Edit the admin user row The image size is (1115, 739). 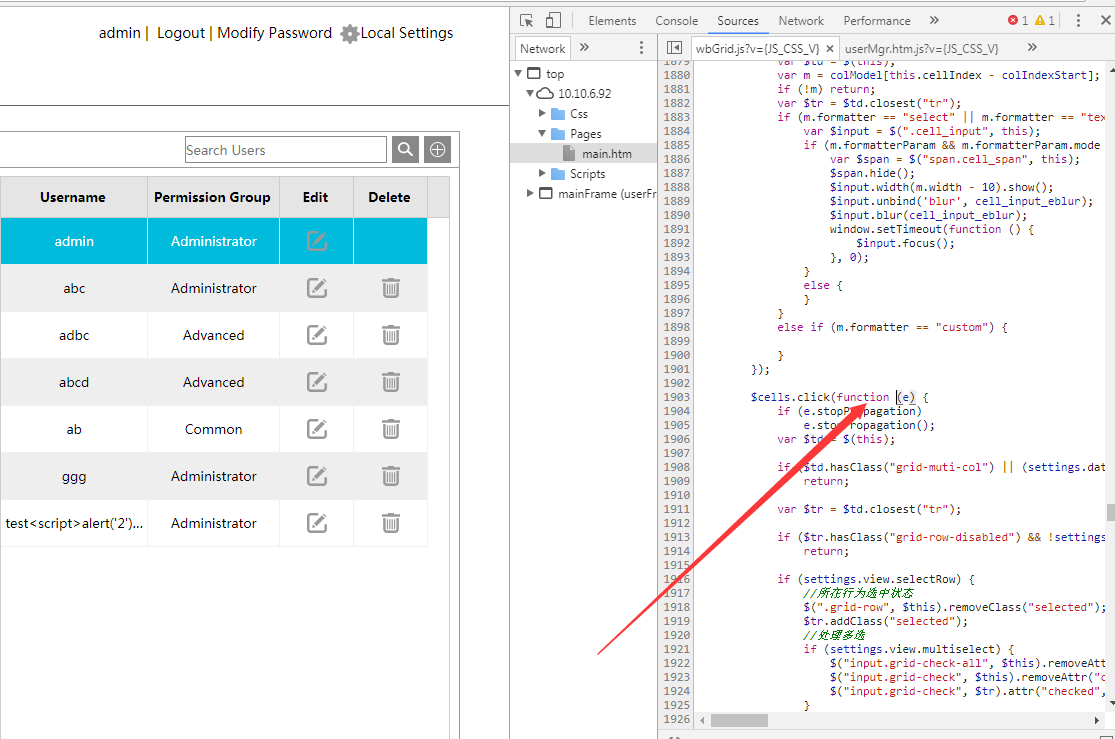(x=316, y=241)
